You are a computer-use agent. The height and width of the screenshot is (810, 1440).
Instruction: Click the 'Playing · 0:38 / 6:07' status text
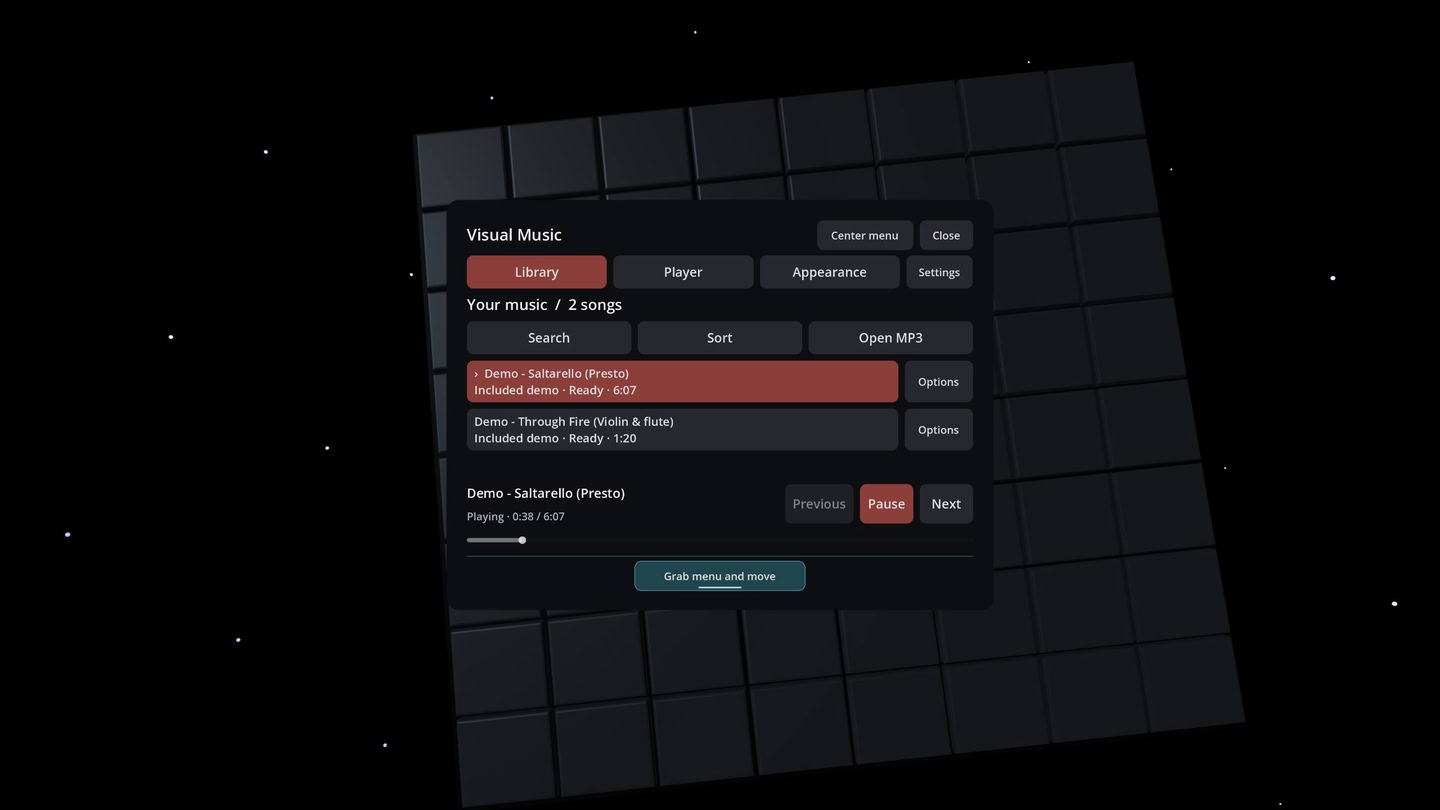tap(516, 517)
